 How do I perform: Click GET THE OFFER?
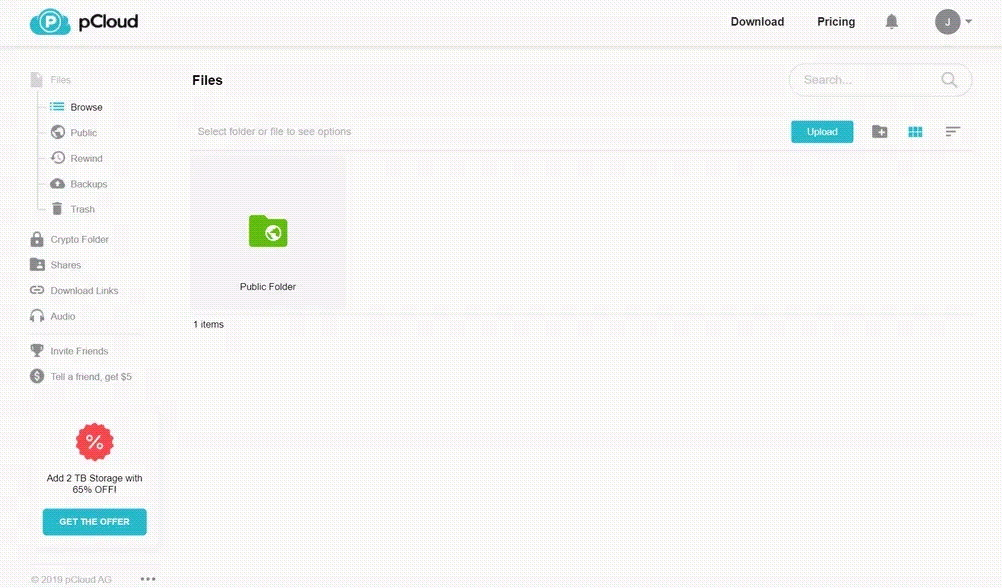pyautogui.click(x=94, y=521)
